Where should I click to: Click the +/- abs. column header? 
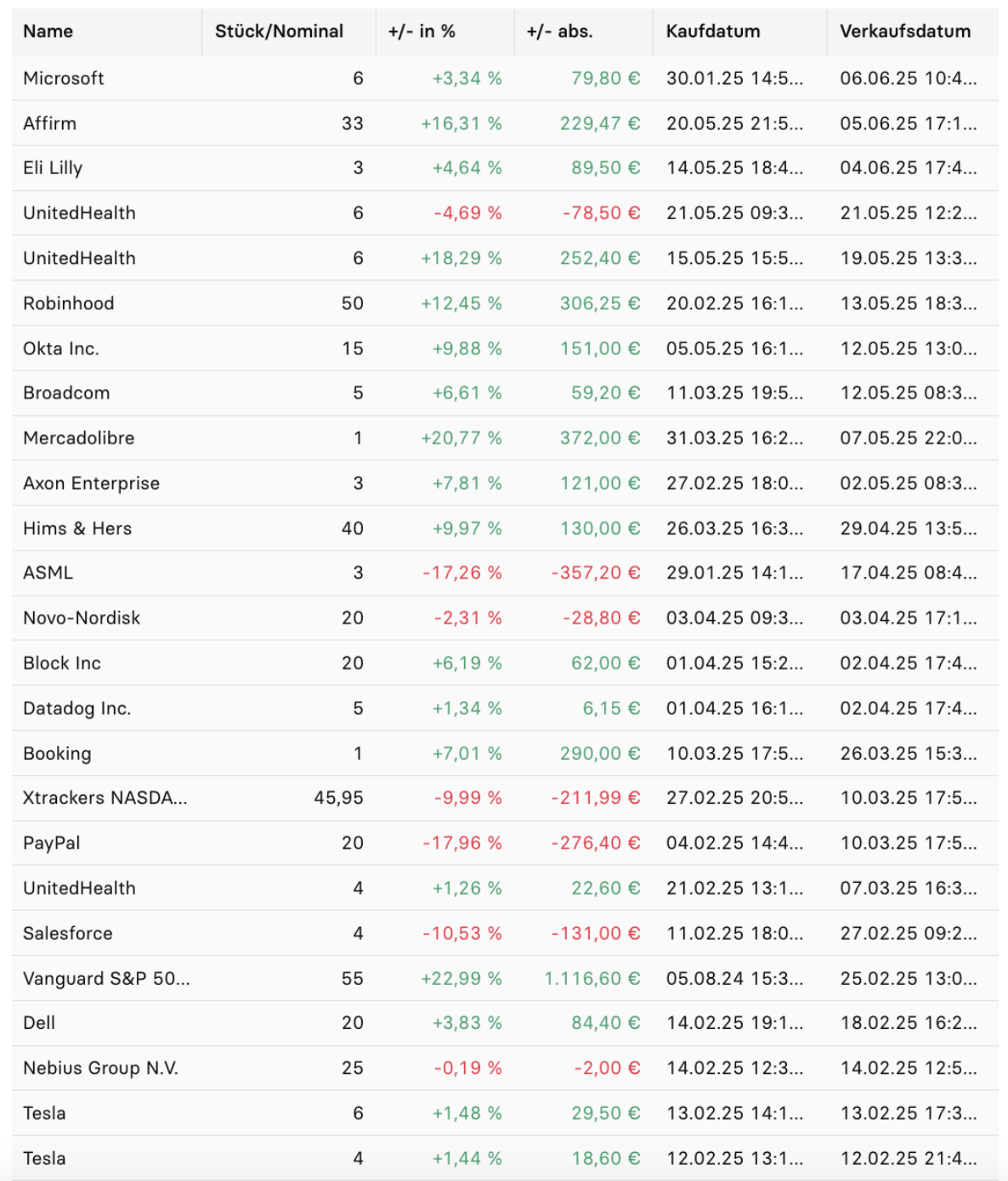coord(559,31)
